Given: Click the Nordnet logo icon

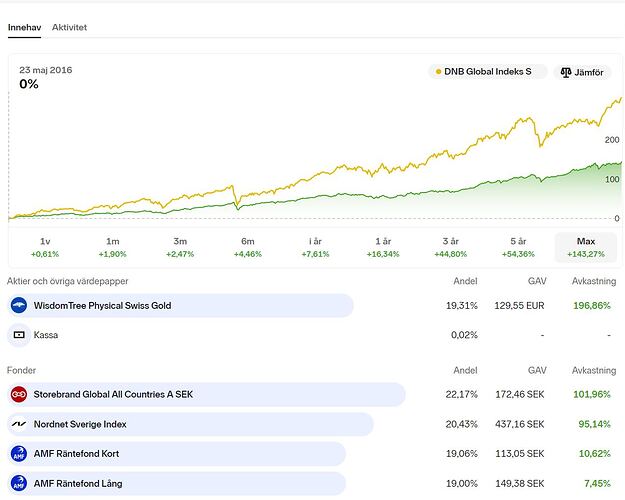Looking at the screenshot, I should coord(19,424).
